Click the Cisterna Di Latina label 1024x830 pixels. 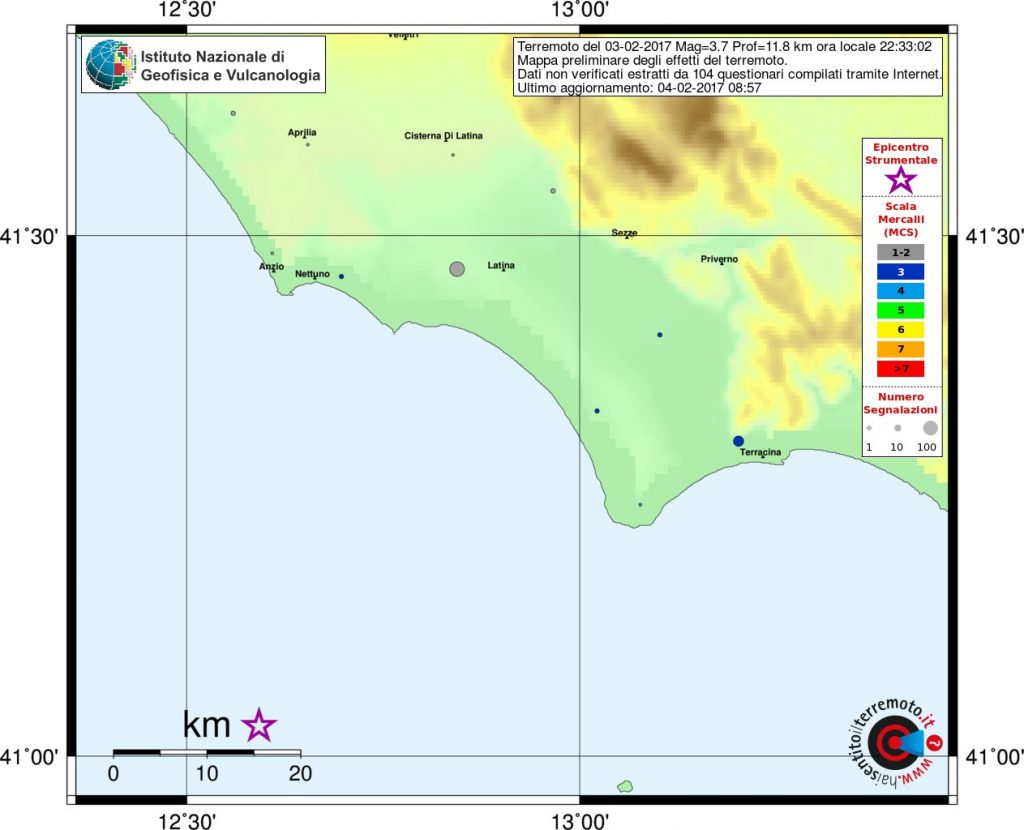click(x=443, y=136)
